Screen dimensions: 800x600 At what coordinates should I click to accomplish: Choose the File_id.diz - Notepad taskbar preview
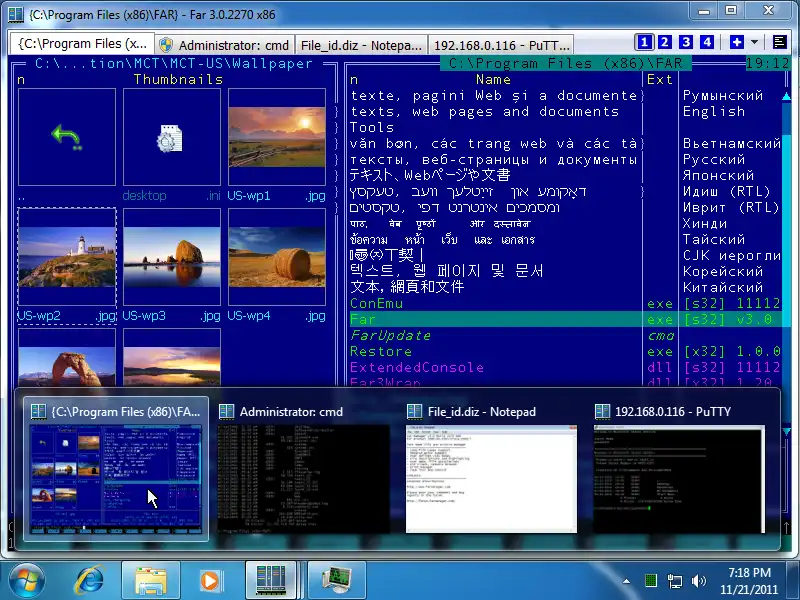tap(491, 468)
